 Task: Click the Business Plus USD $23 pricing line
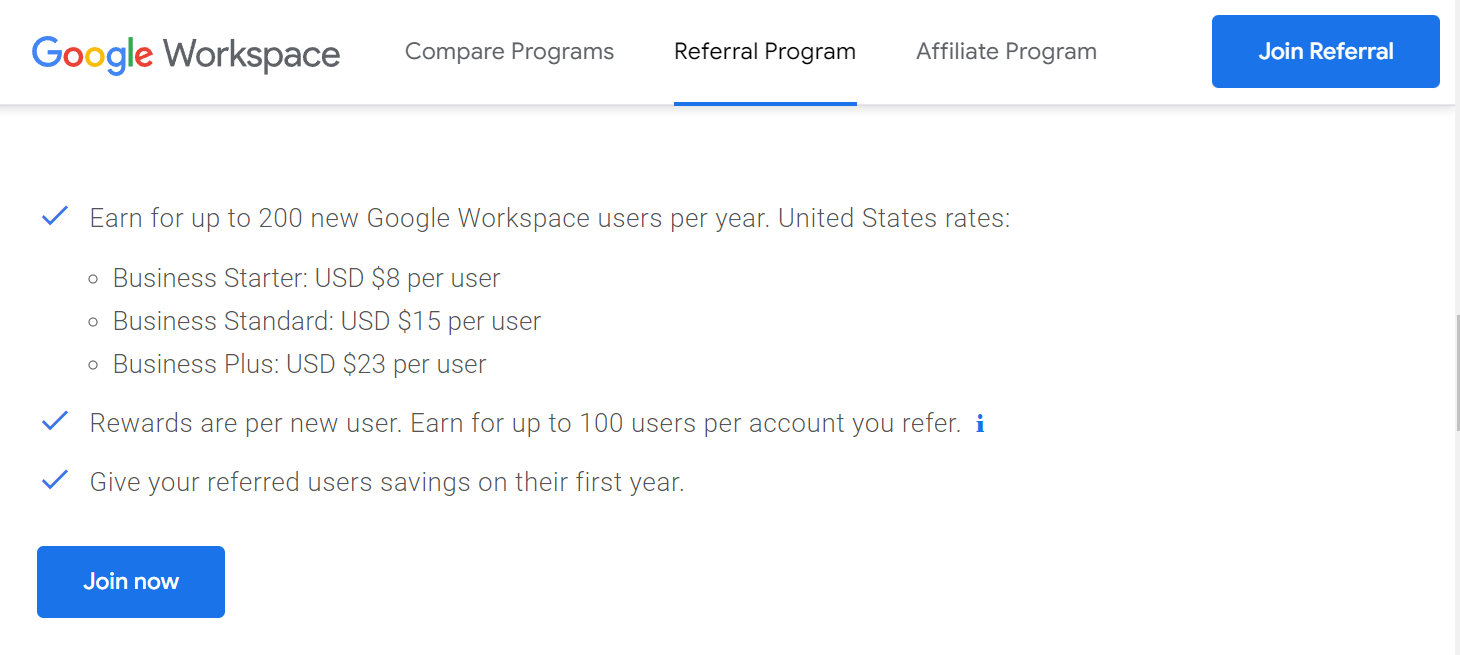pos(300,364)
